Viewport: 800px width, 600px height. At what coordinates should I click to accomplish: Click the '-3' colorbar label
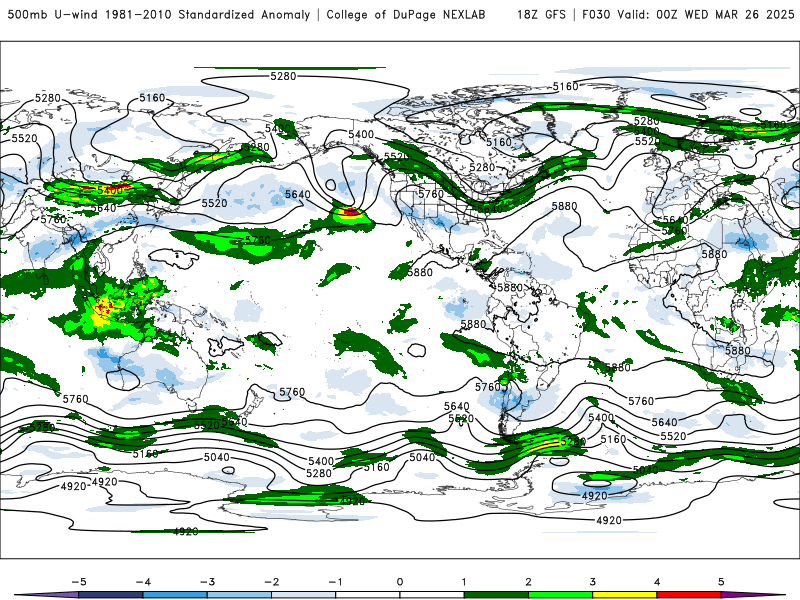207,582
